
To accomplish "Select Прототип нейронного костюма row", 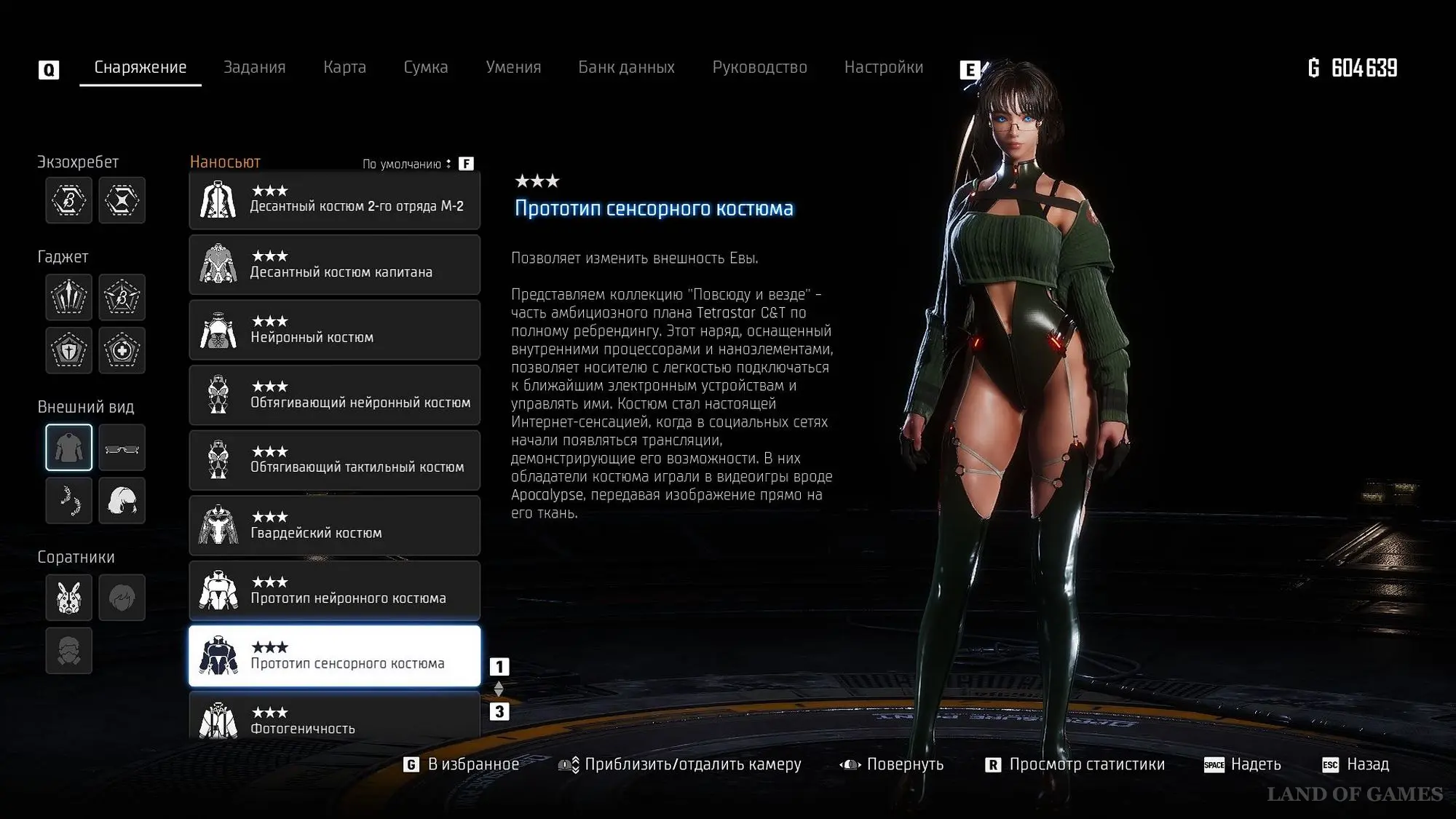I will click(335, 590).
